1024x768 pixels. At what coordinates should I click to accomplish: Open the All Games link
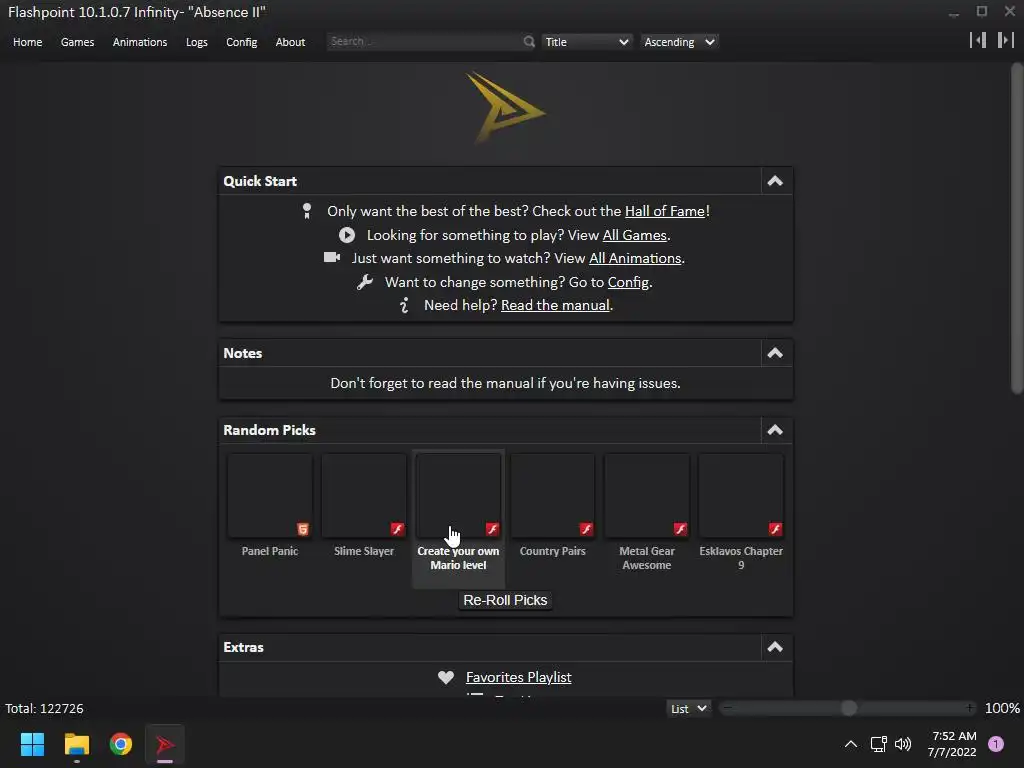point(634,235)
